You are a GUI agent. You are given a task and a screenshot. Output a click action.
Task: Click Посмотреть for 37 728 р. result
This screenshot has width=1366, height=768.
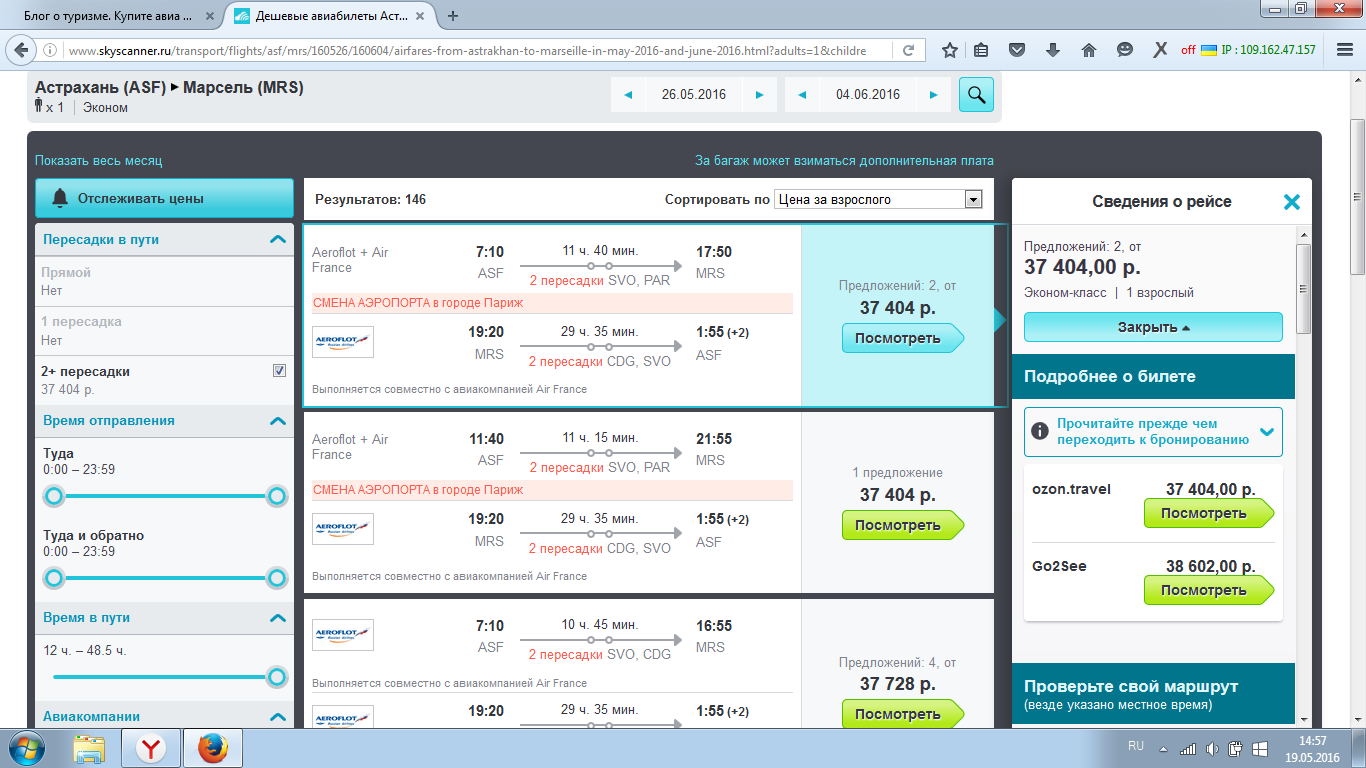[x=902, y=714]
